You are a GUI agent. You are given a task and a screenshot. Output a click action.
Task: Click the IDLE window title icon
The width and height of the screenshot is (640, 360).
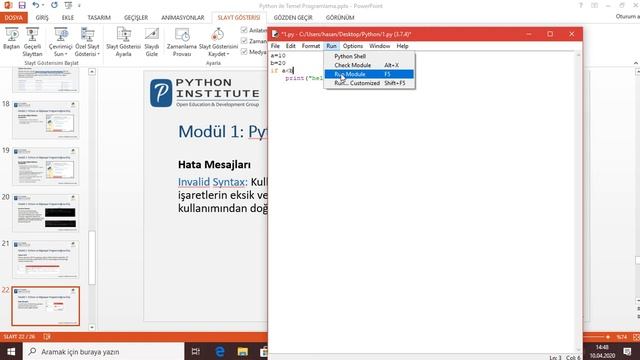(x=276, y=34)
